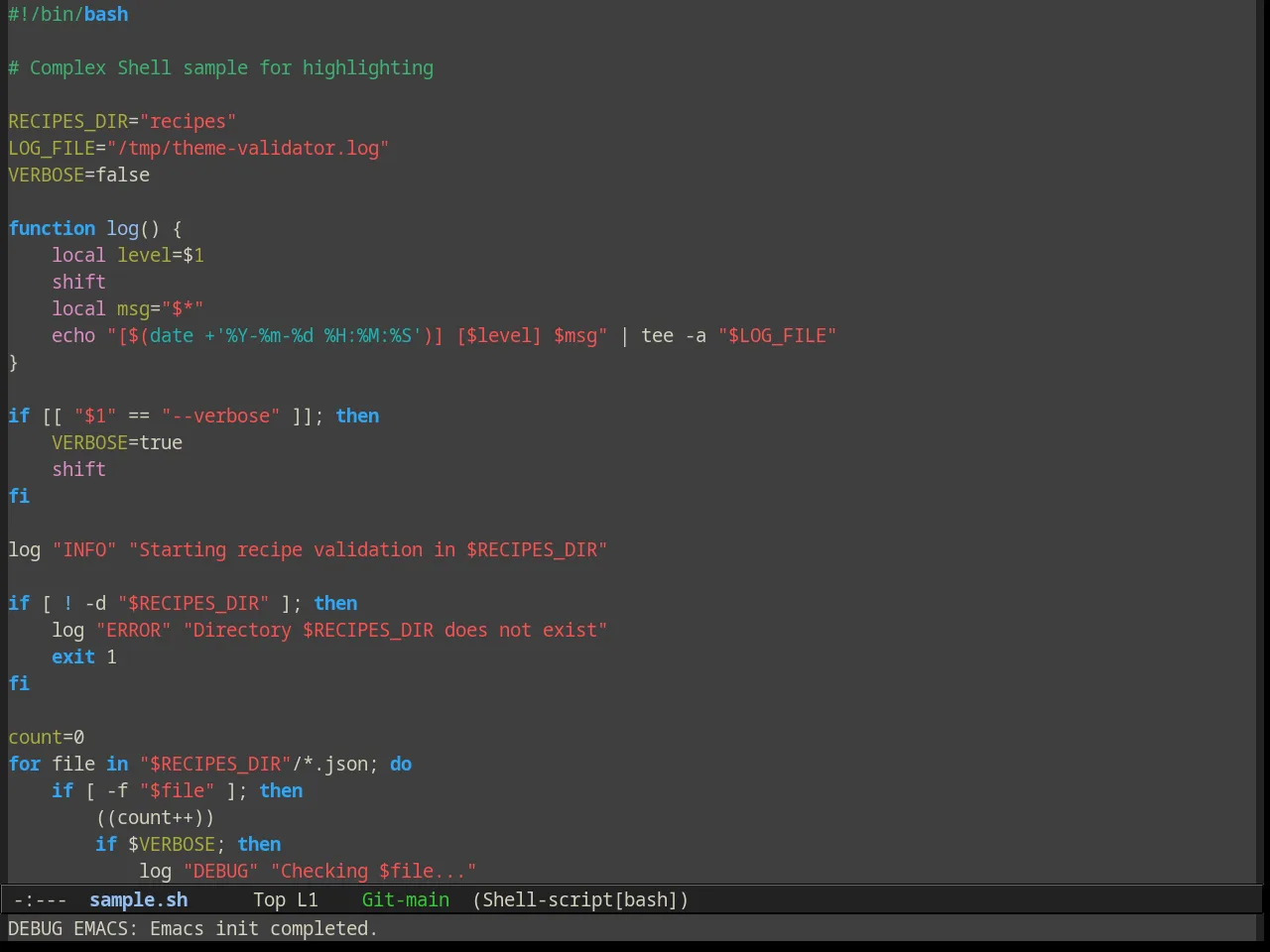Click the 'exit 1' statement
This screenshot has height=952, width=1270.
coord(84,656)
